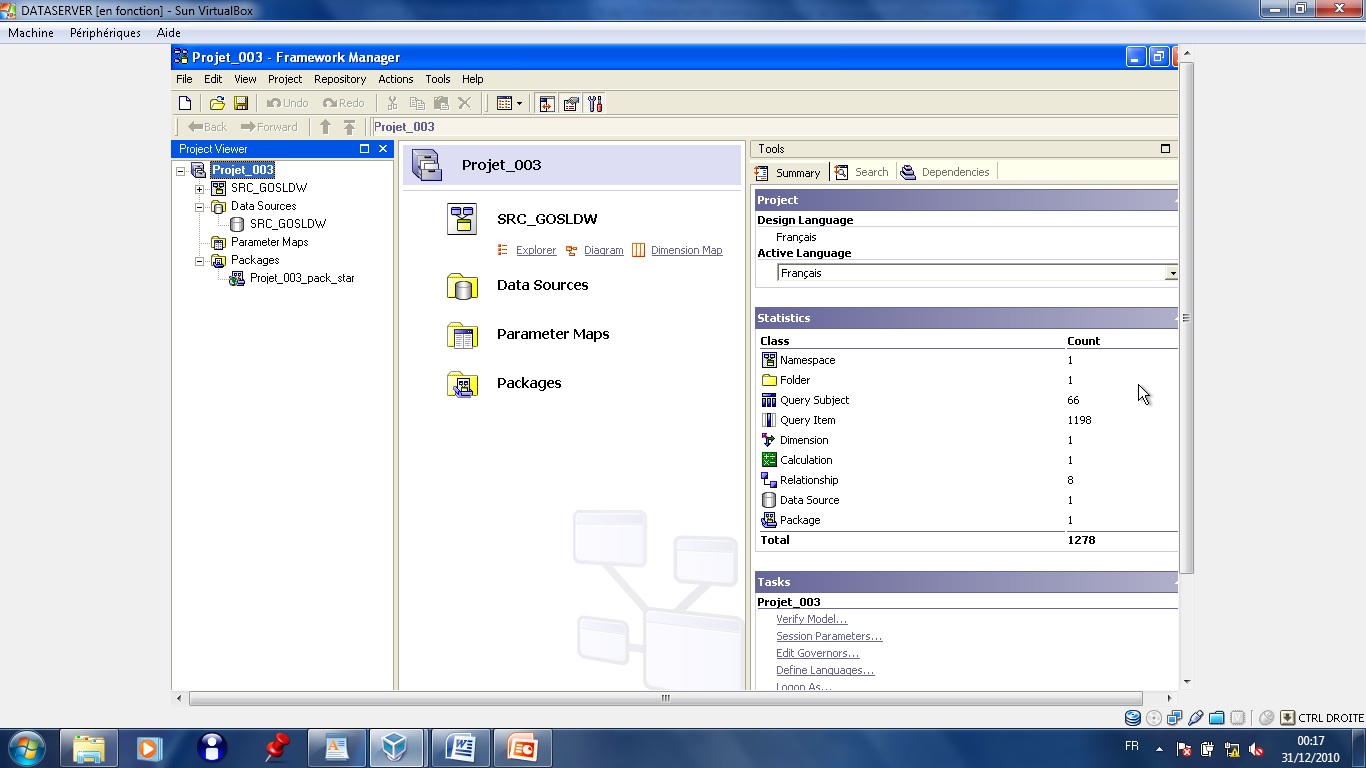
Task: Click the SRC_GOSLDW namespace icon in center
Action: click(462, 219)
